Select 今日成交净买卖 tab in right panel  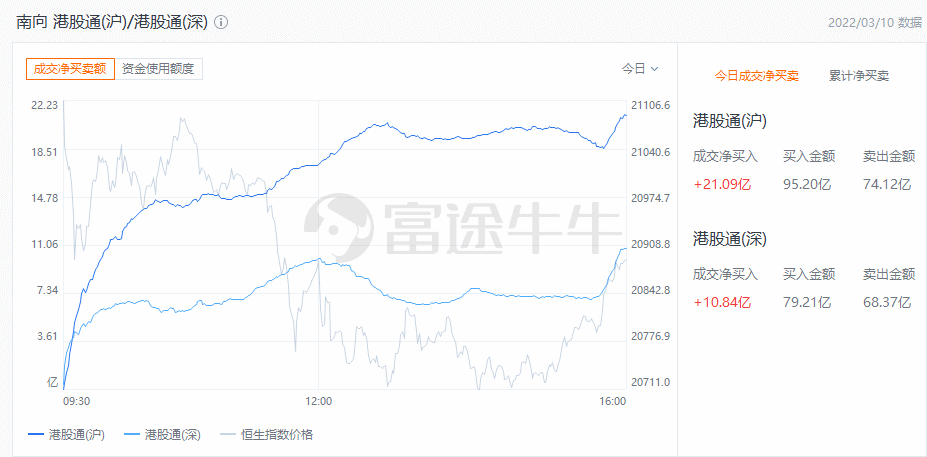coord(756,76)
